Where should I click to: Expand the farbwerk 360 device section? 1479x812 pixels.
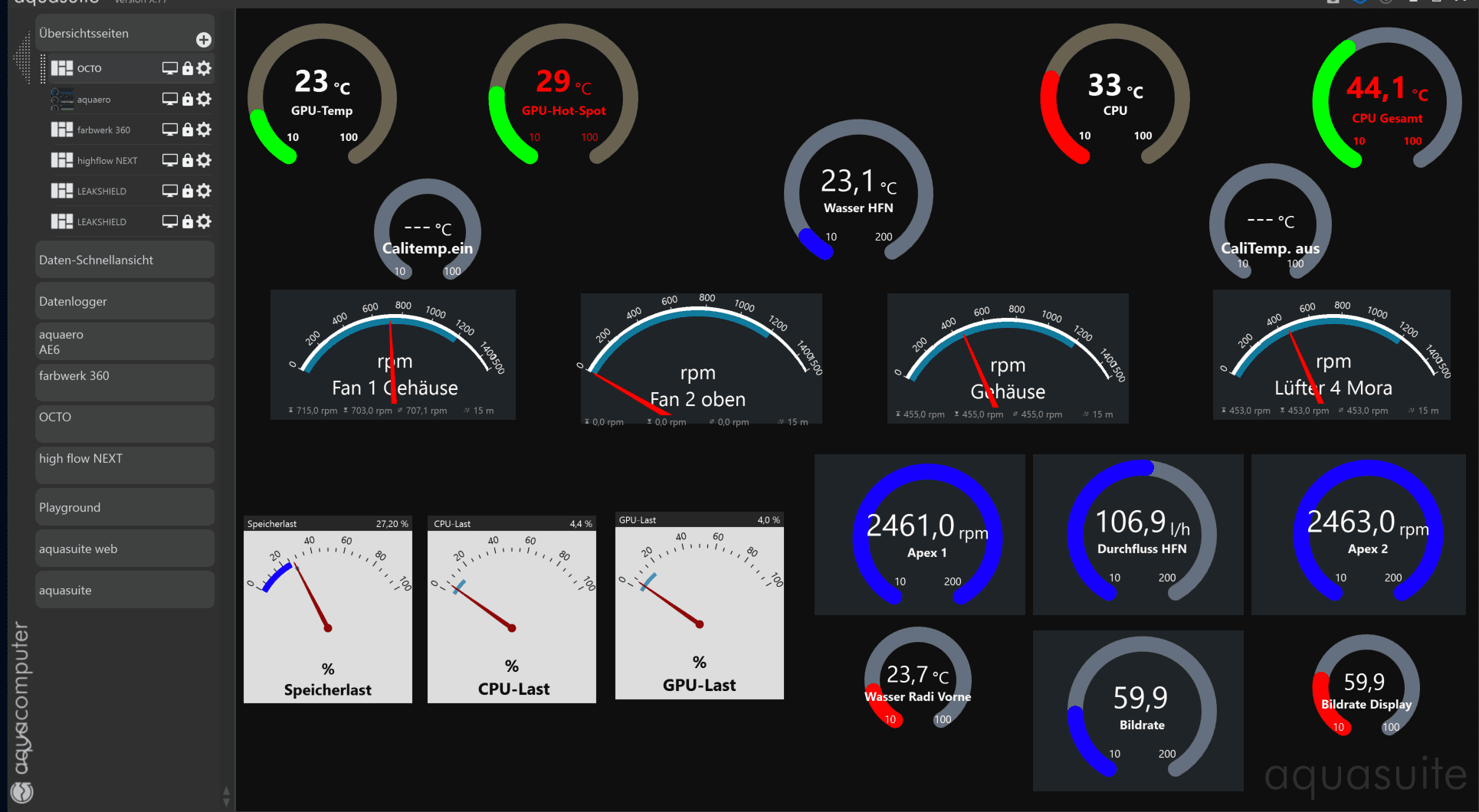[125, 383]
